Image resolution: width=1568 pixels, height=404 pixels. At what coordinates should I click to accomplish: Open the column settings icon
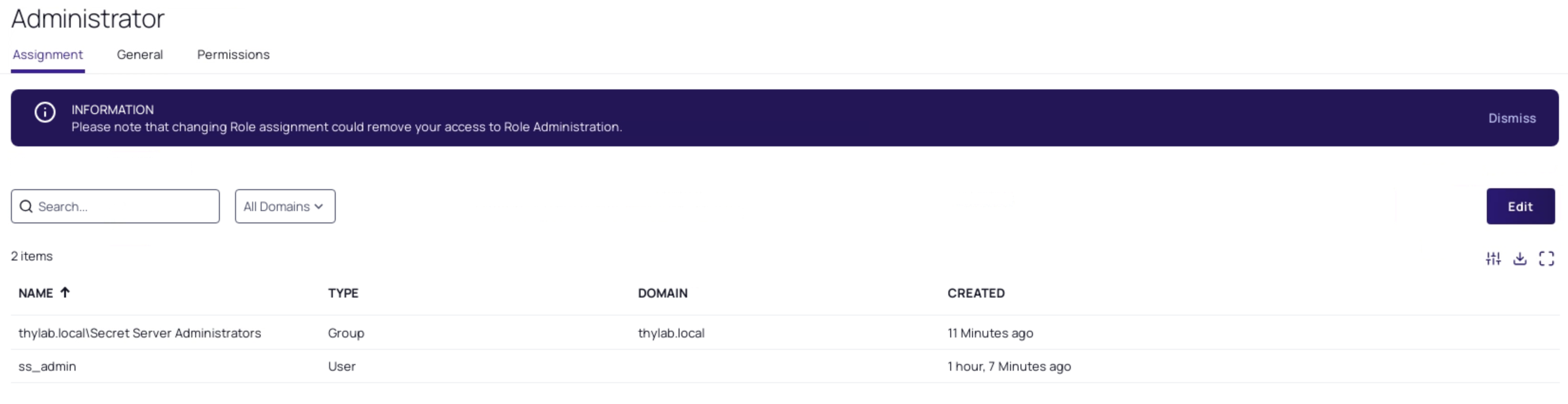pos(1492,259)
